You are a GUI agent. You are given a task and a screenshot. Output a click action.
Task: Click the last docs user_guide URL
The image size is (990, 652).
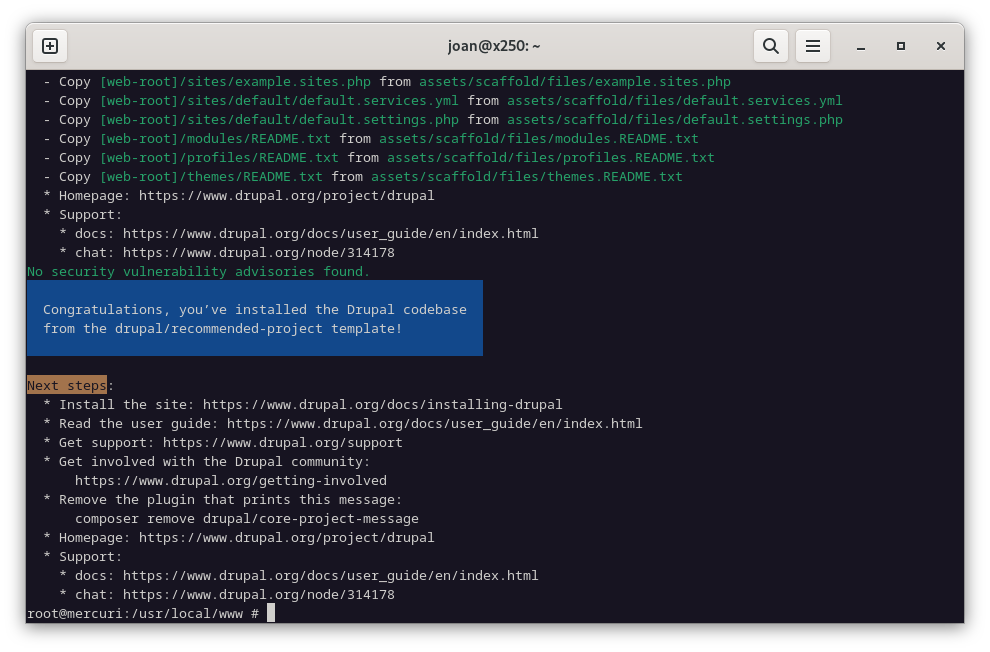331,576
